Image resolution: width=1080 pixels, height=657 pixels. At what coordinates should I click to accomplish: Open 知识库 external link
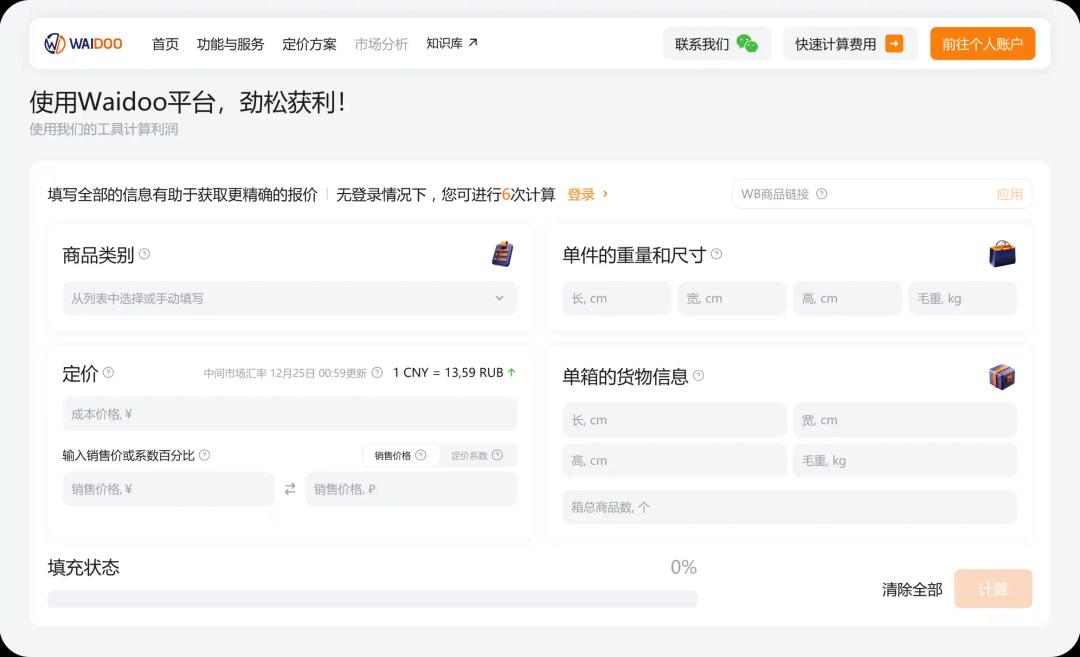[452, 43]
